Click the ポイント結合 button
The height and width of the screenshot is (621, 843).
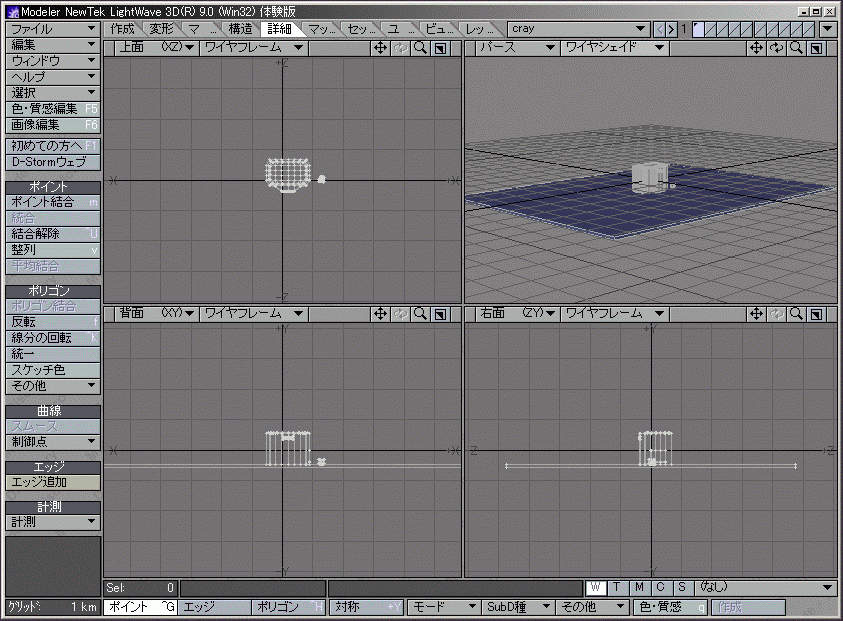(x=52, y=202)
